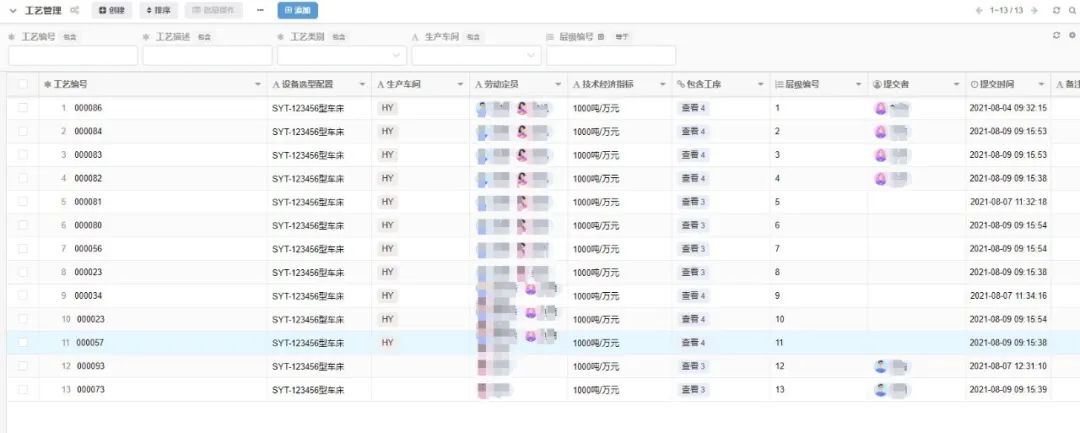
Task: Click the share icon beside 工艺管理
Action: click(74, 10)
